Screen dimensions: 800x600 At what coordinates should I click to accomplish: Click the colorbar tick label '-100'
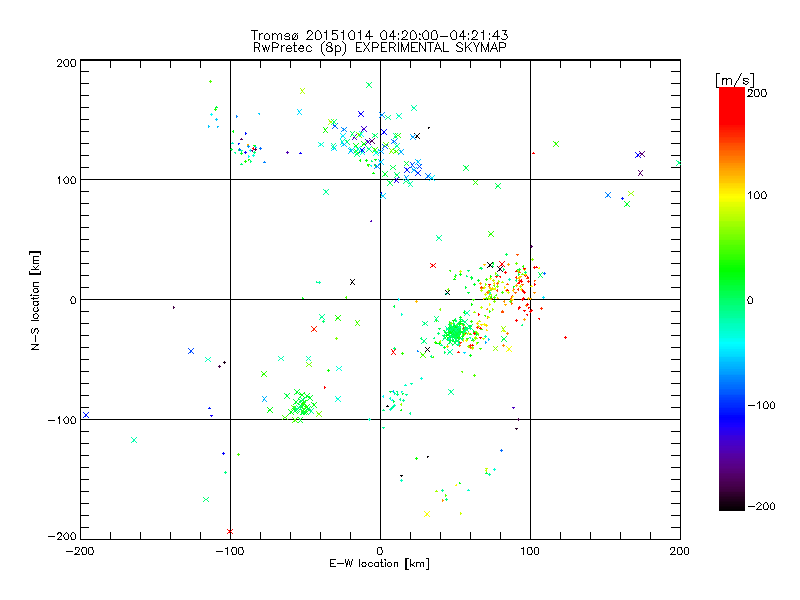point(761,406)
